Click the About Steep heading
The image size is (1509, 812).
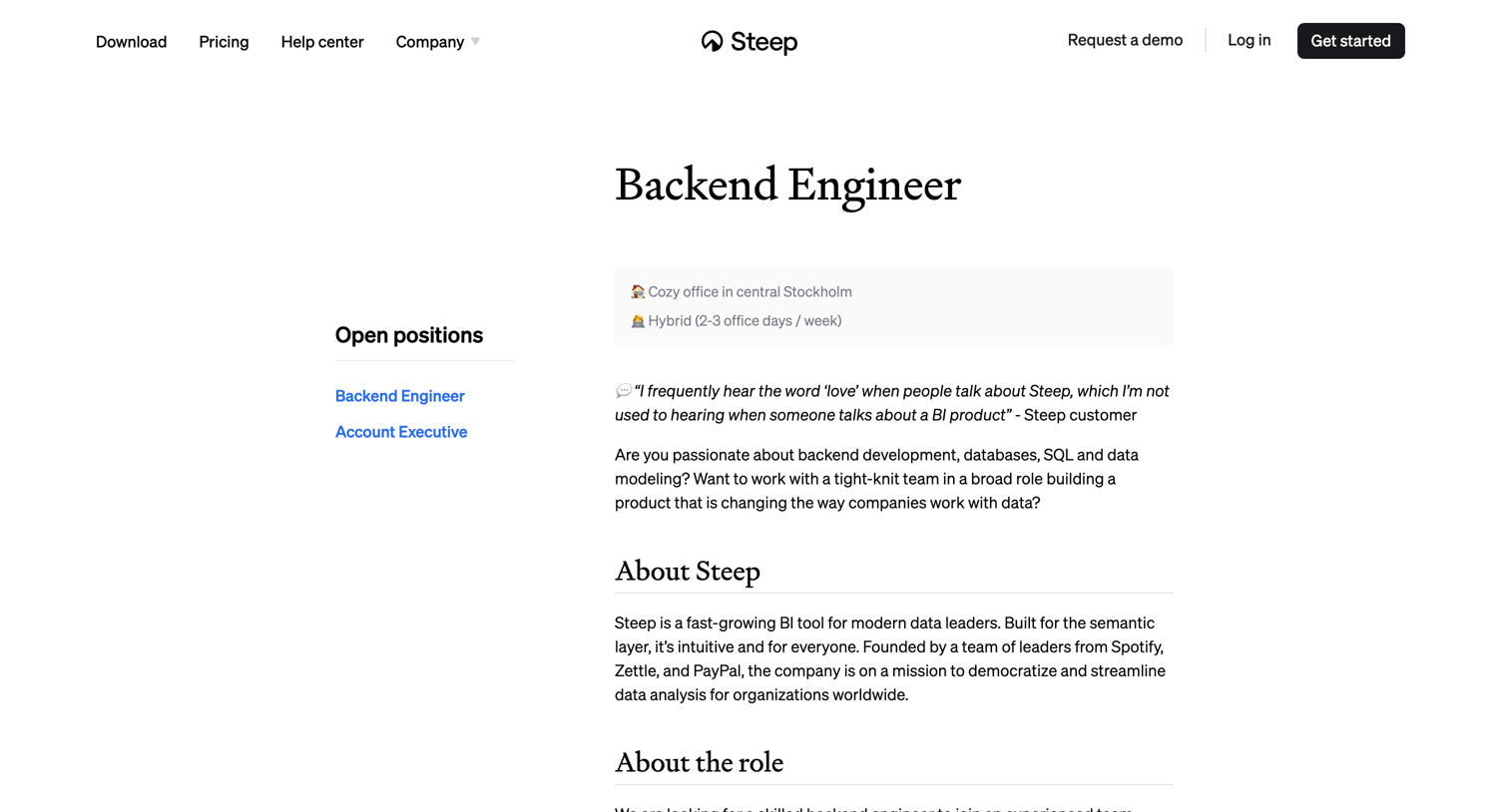[688, 572]
